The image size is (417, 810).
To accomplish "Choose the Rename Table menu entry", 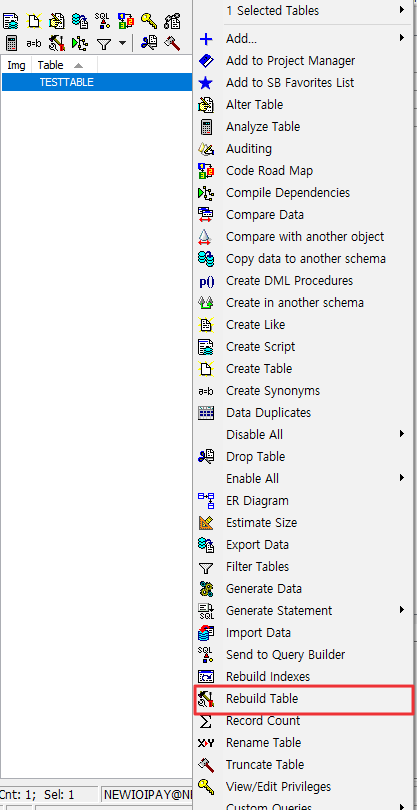I will [x=303, y=743].
